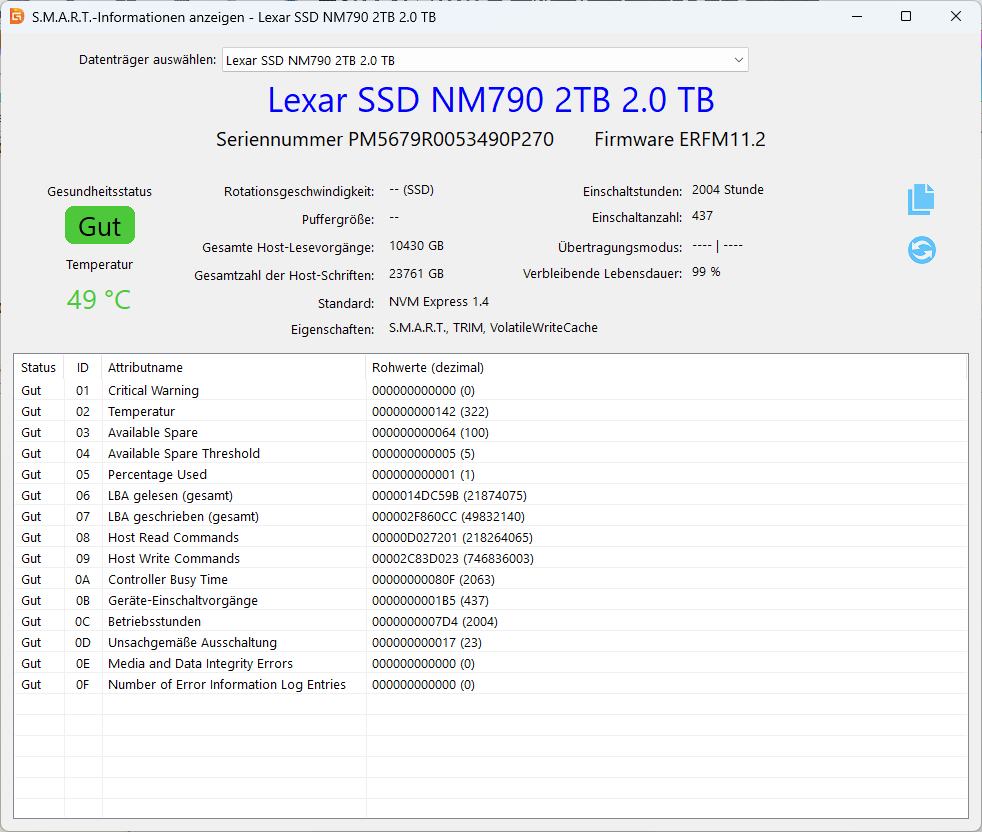Click raw value 00002C83D023 (746836003)

click(453, 559)
